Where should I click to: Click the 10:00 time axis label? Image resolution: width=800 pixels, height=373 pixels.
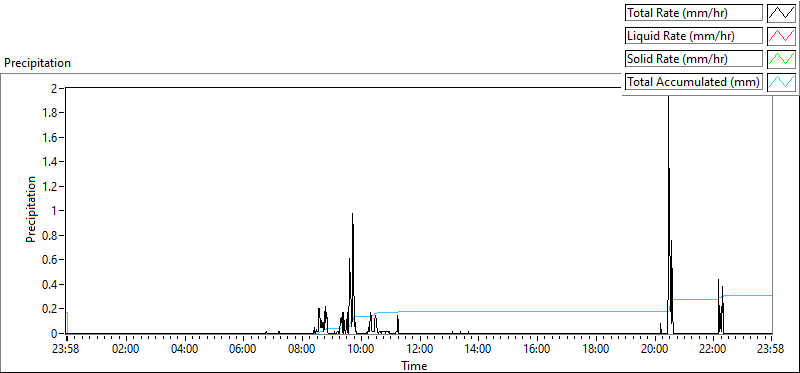tap(361, 350)
